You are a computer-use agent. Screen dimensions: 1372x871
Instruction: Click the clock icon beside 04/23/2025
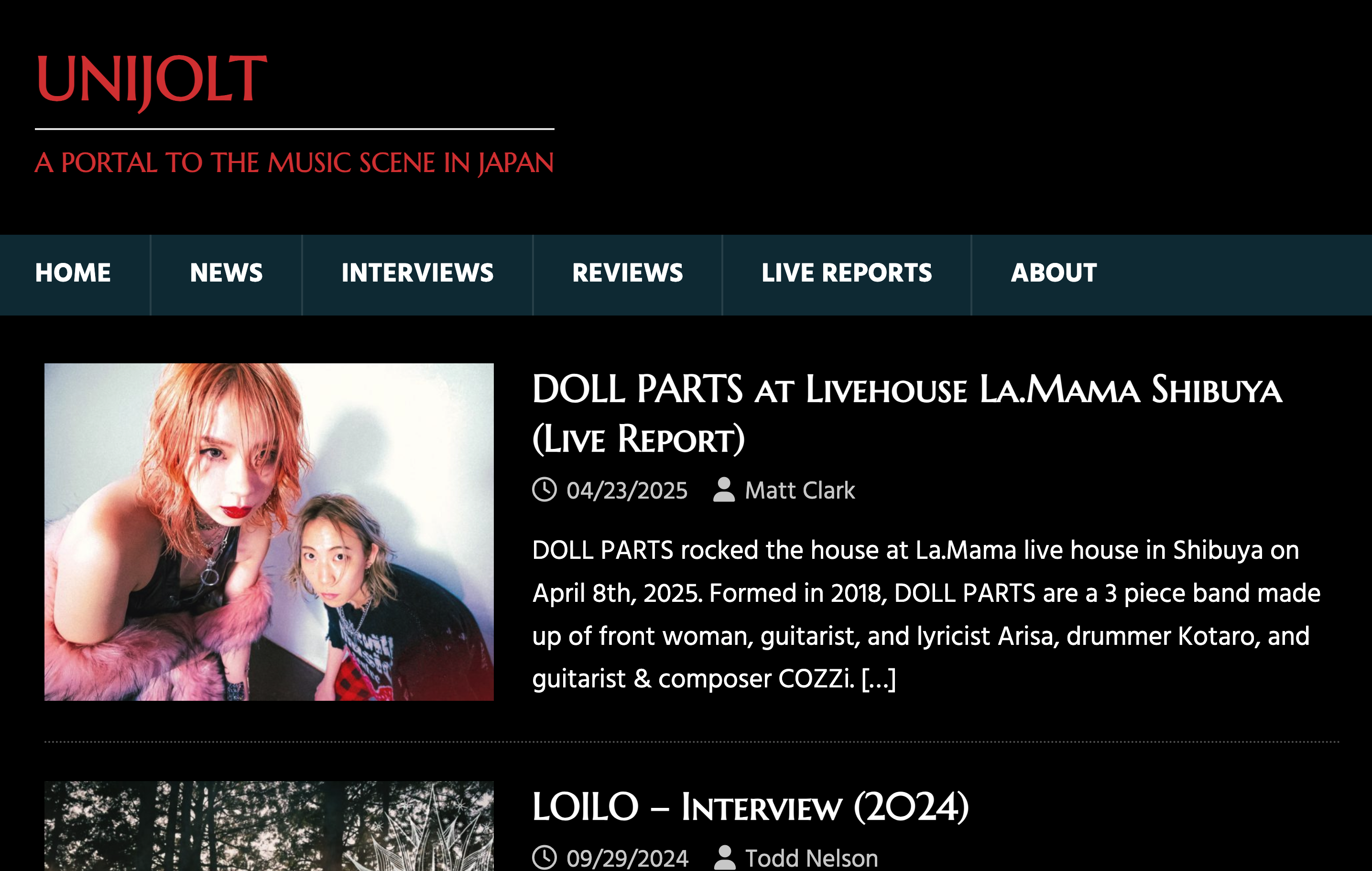point(544,490)
